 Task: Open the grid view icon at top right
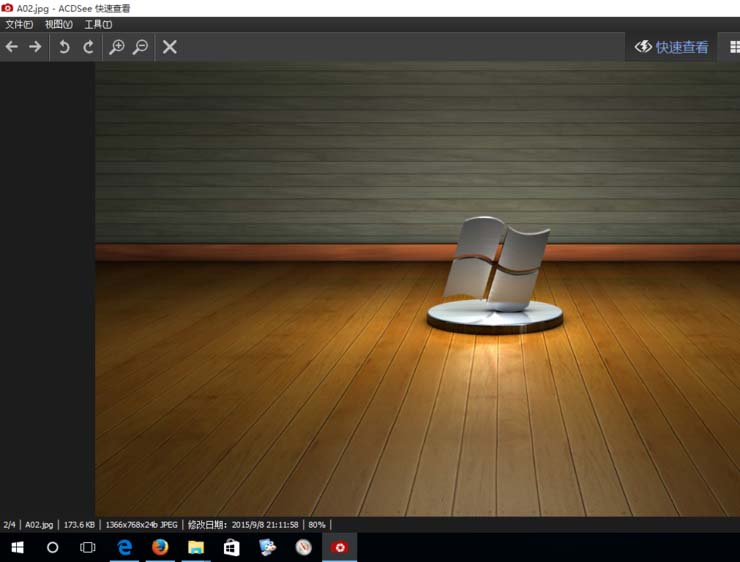pyautogui.click(x=734, y=47)
